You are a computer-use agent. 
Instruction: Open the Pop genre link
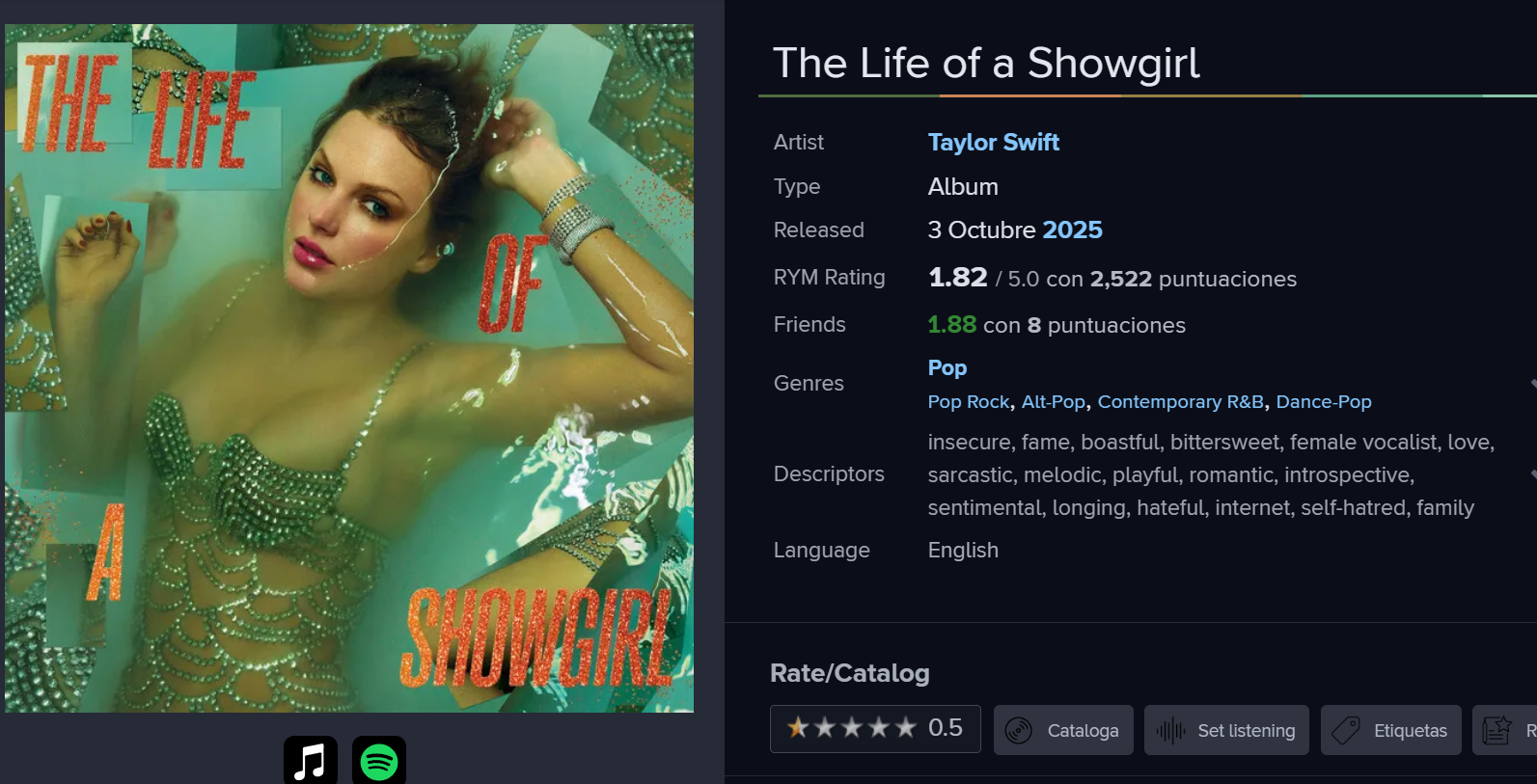[x=947, y=368]
